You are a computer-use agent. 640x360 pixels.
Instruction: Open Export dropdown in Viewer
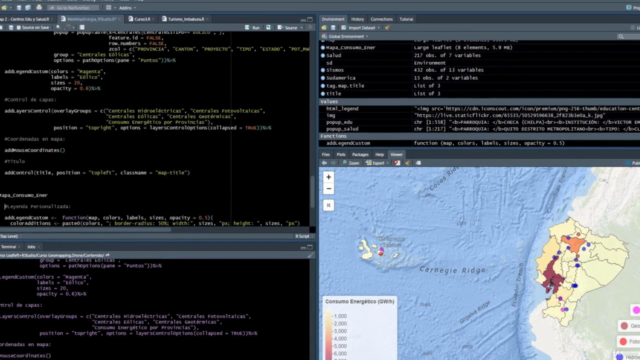[x=377, y=163]
